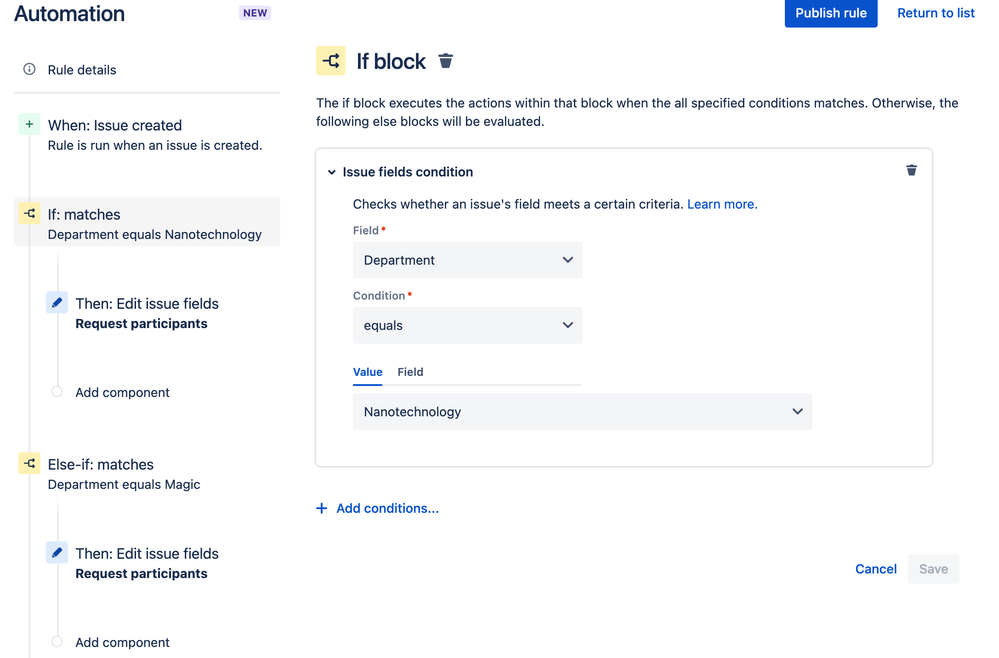The image size is (999, 658).
Task: Add component under Nanotechnology branch
Action: pyautogui.click(x=122, y=392)
